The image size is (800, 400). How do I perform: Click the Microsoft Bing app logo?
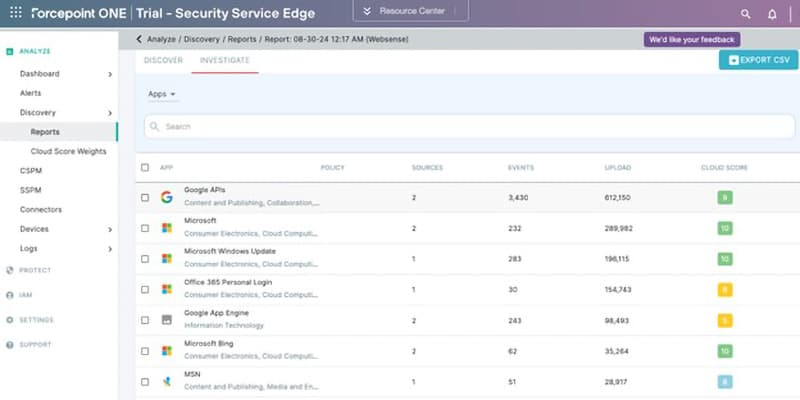(167, 351)
